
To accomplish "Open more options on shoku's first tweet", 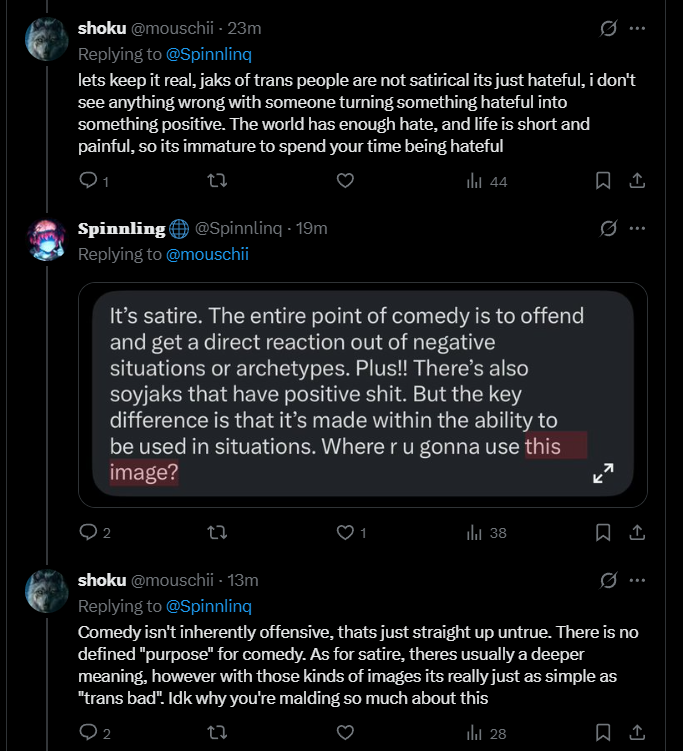I will coord(637,28).
